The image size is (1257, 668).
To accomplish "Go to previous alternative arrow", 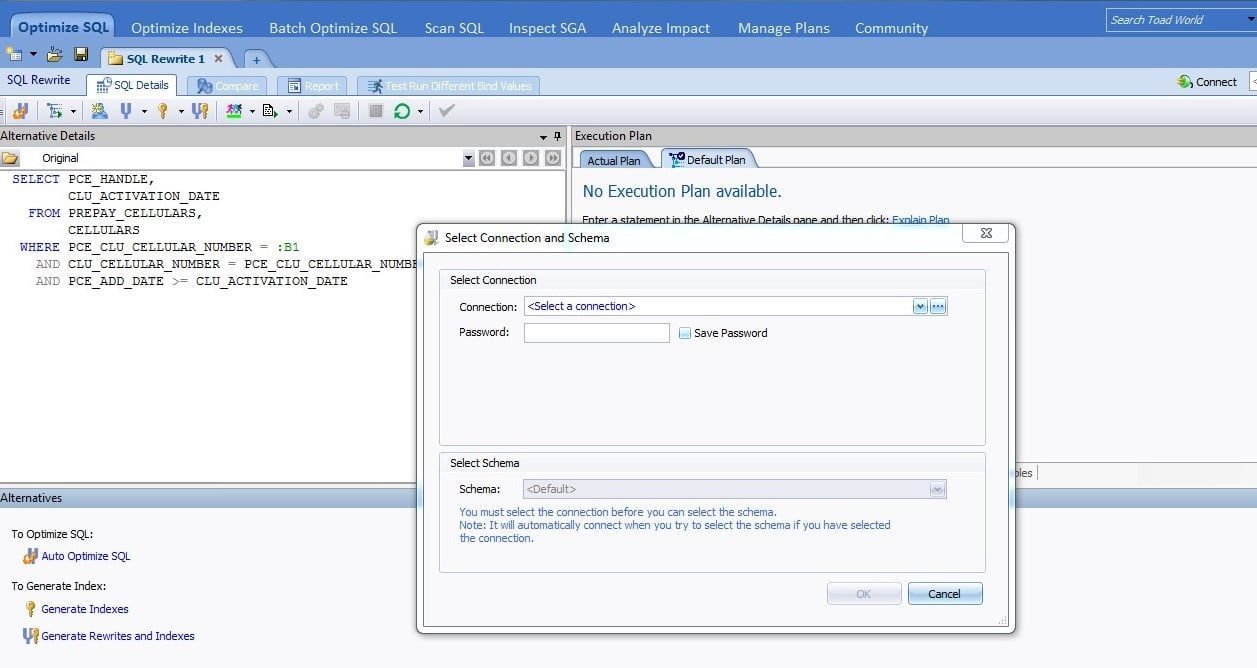I will [509, 158].
